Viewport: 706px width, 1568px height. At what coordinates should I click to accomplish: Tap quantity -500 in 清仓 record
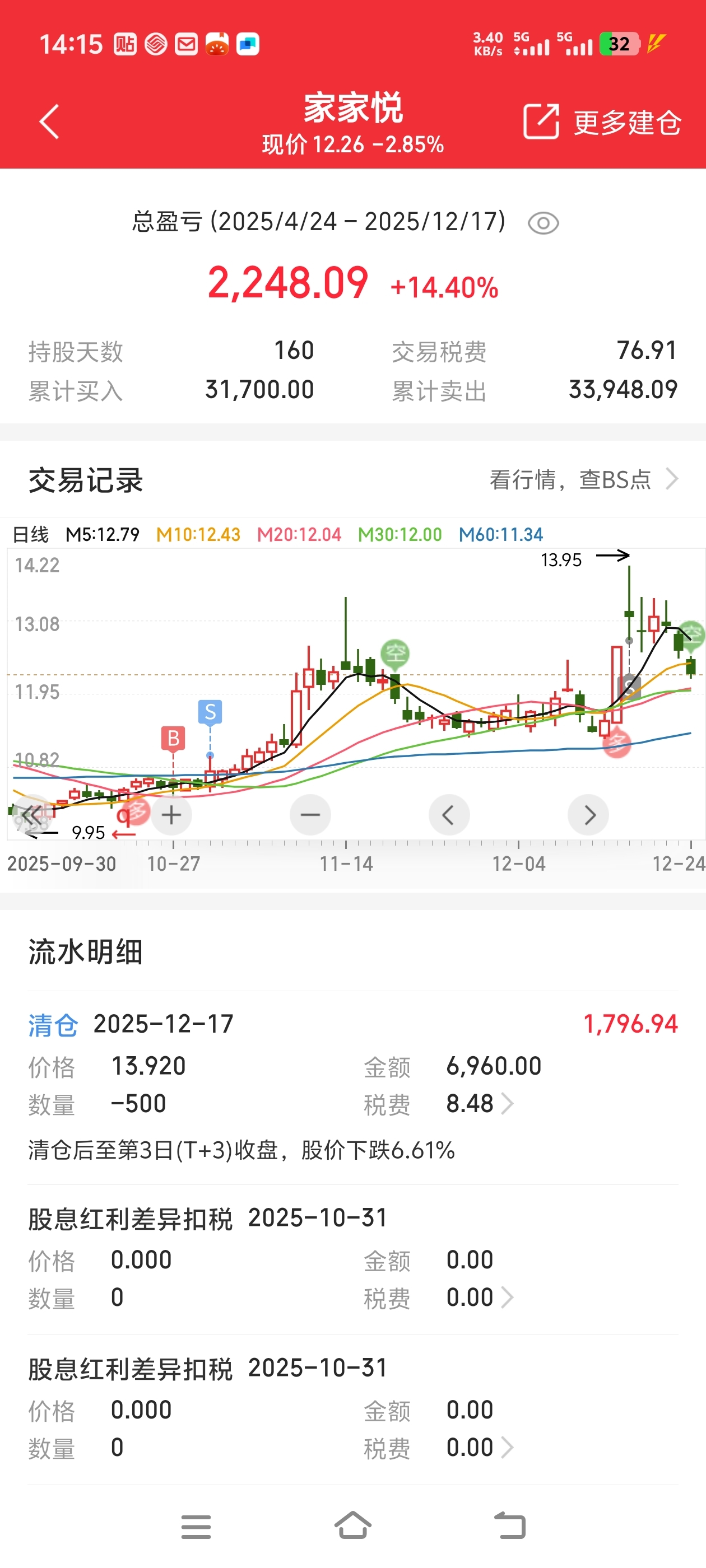point(138,1103)
